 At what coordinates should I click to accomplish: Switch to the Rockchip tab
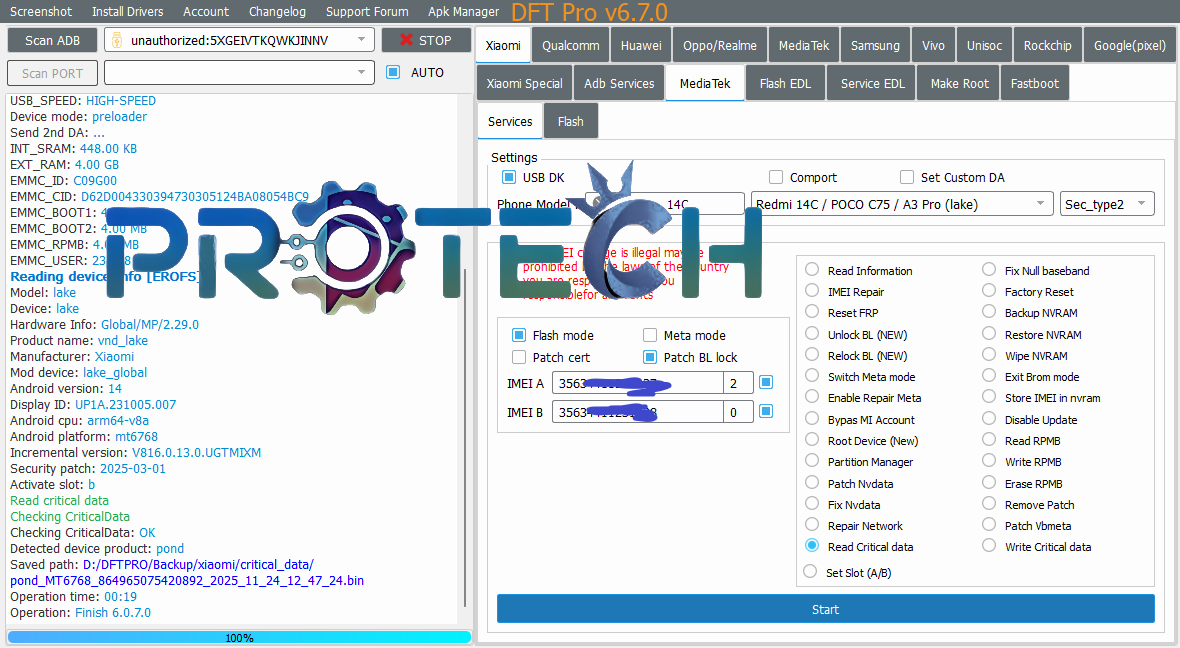pos(1047,45)
